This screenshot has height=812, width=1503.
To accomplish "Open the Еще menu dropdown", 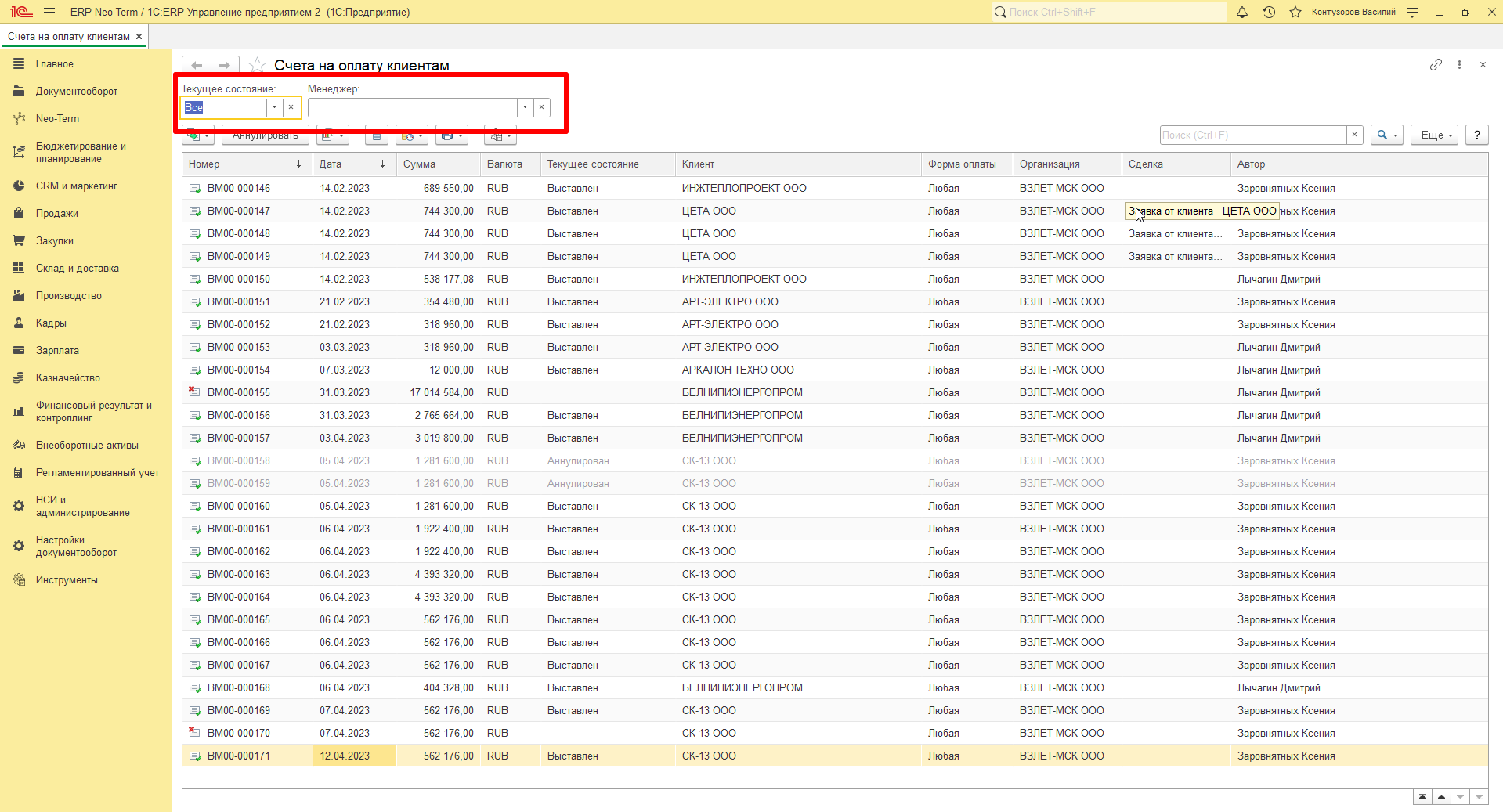I will (1435, 135).
